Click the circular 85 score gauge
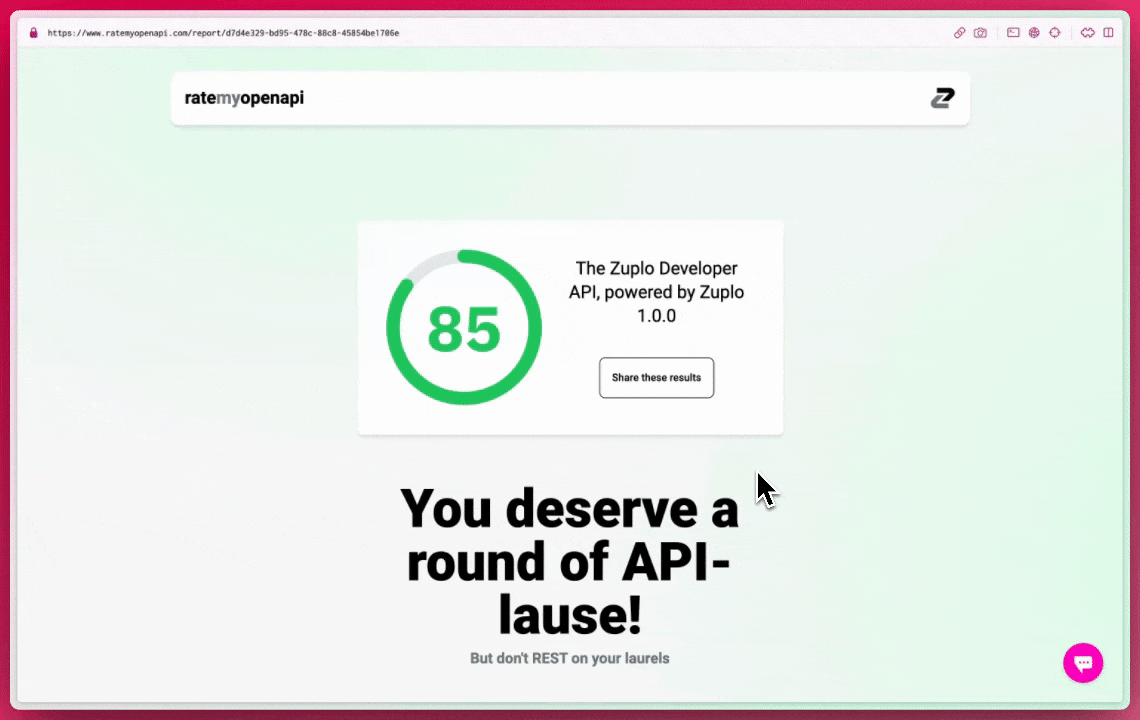This screenshot has width=1140, height=720. point(464,327)
